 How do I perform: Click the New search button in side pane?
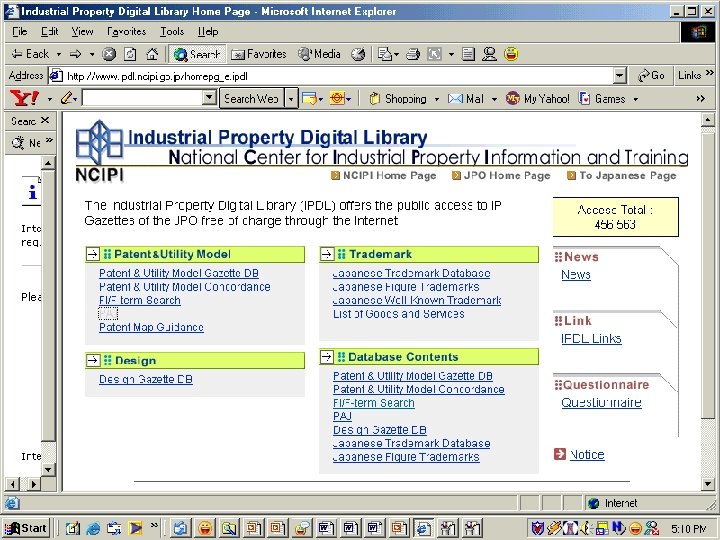(26, 143)
